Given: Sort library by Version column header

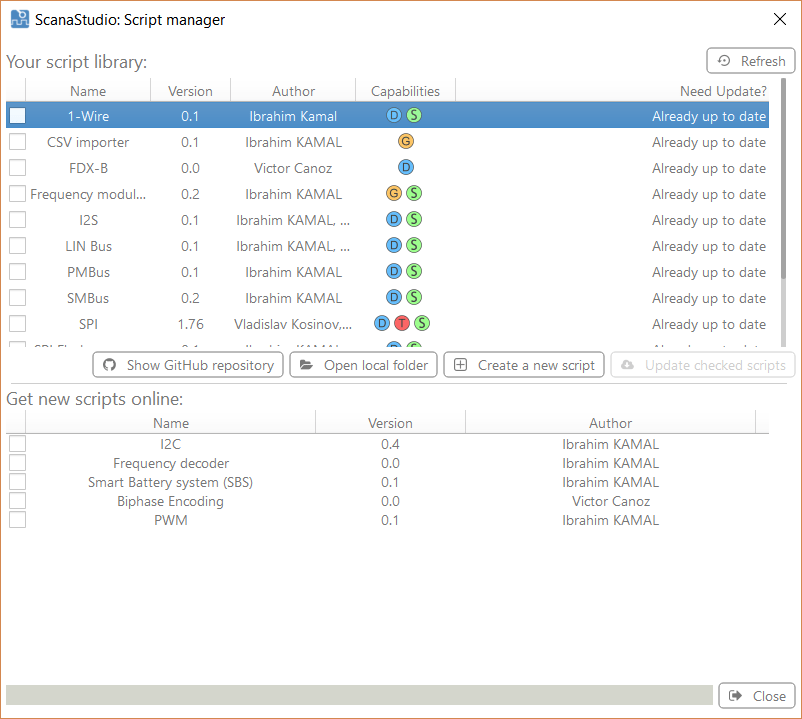Looking at the screenshot, I should click(190, 91).
